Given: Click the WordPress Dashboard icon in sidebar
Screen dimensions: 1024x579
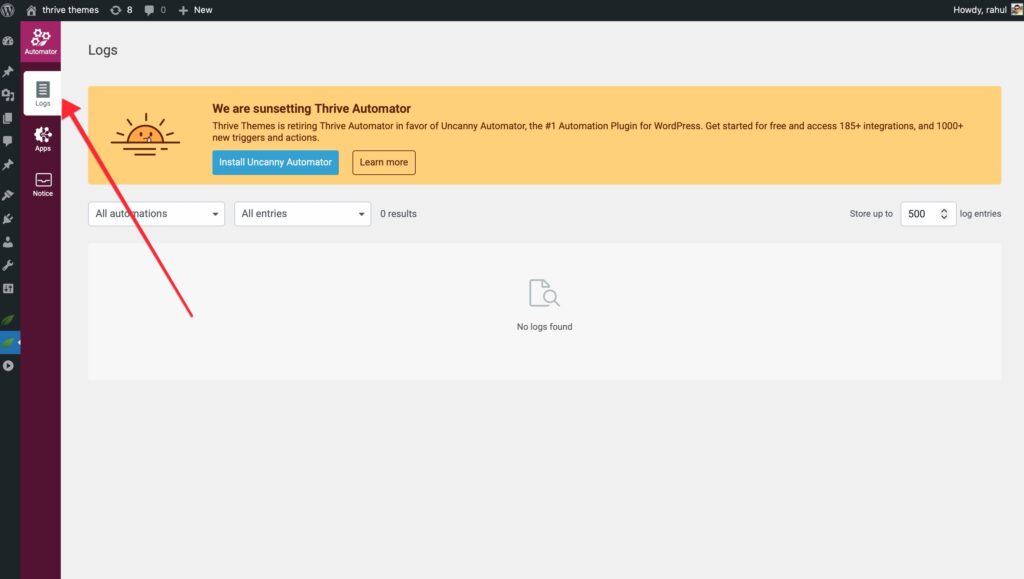Looking at the screenshot, I should click(x=9, y=42).
